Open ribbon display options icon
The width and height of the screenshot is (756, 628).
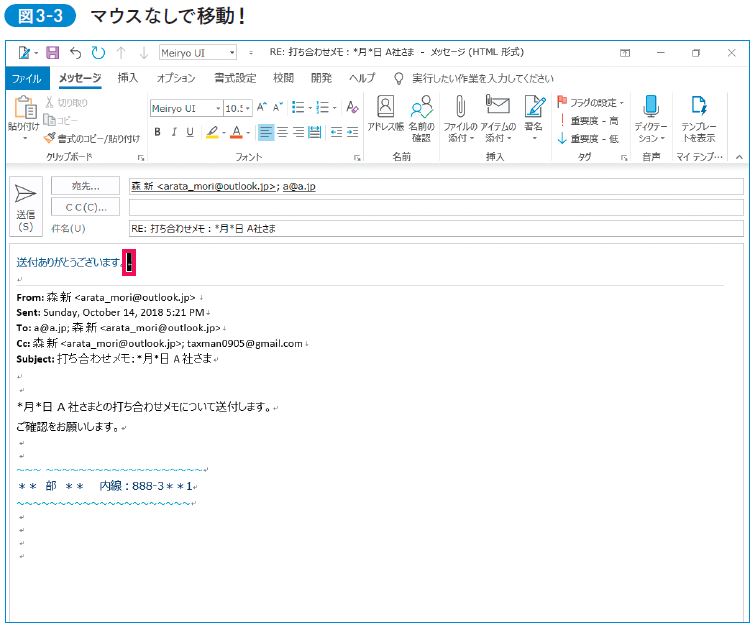click(625, 53)
